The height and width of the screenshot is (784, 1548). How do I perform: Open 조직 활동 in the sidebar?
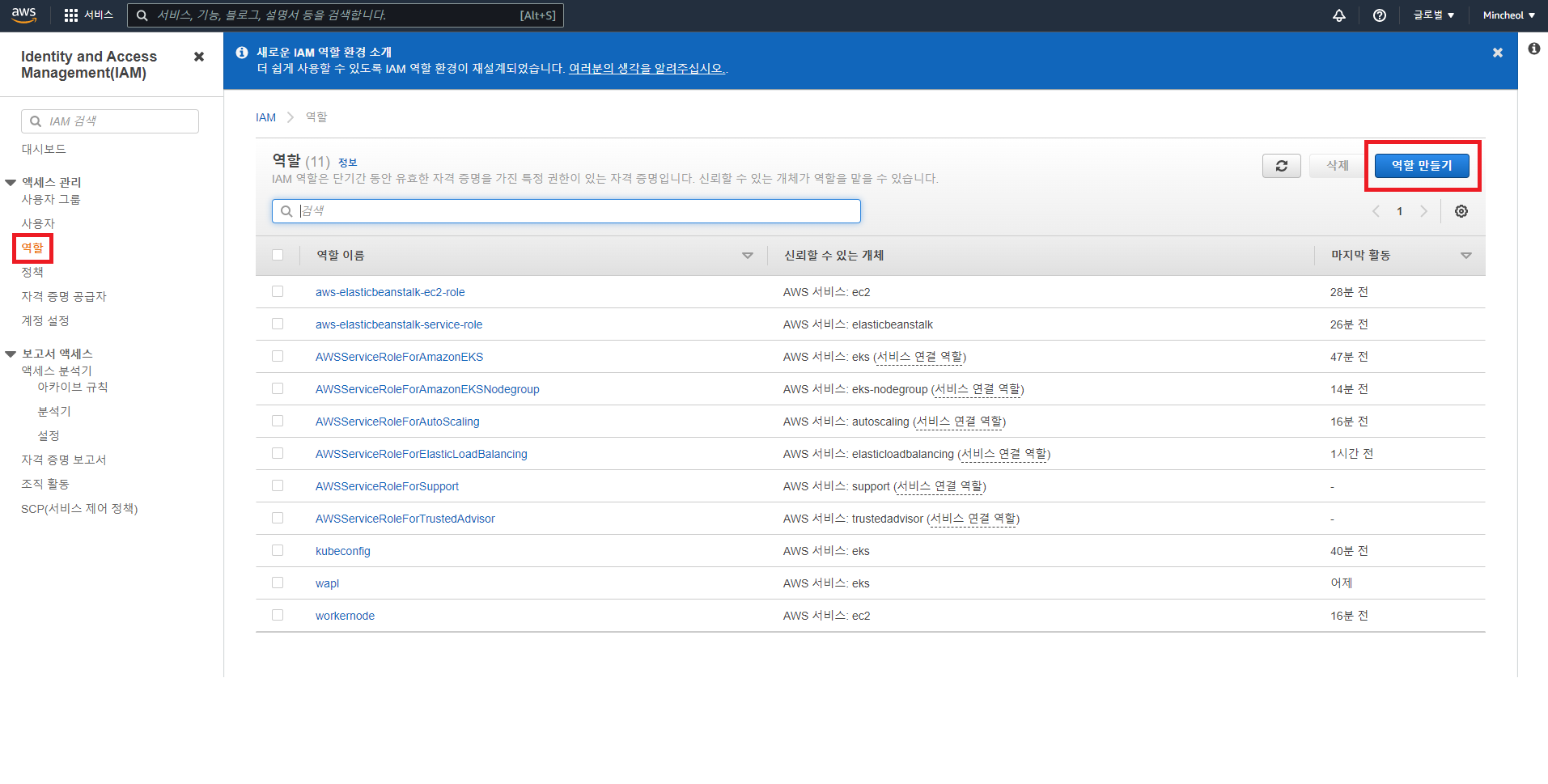[x=45, y=484]
